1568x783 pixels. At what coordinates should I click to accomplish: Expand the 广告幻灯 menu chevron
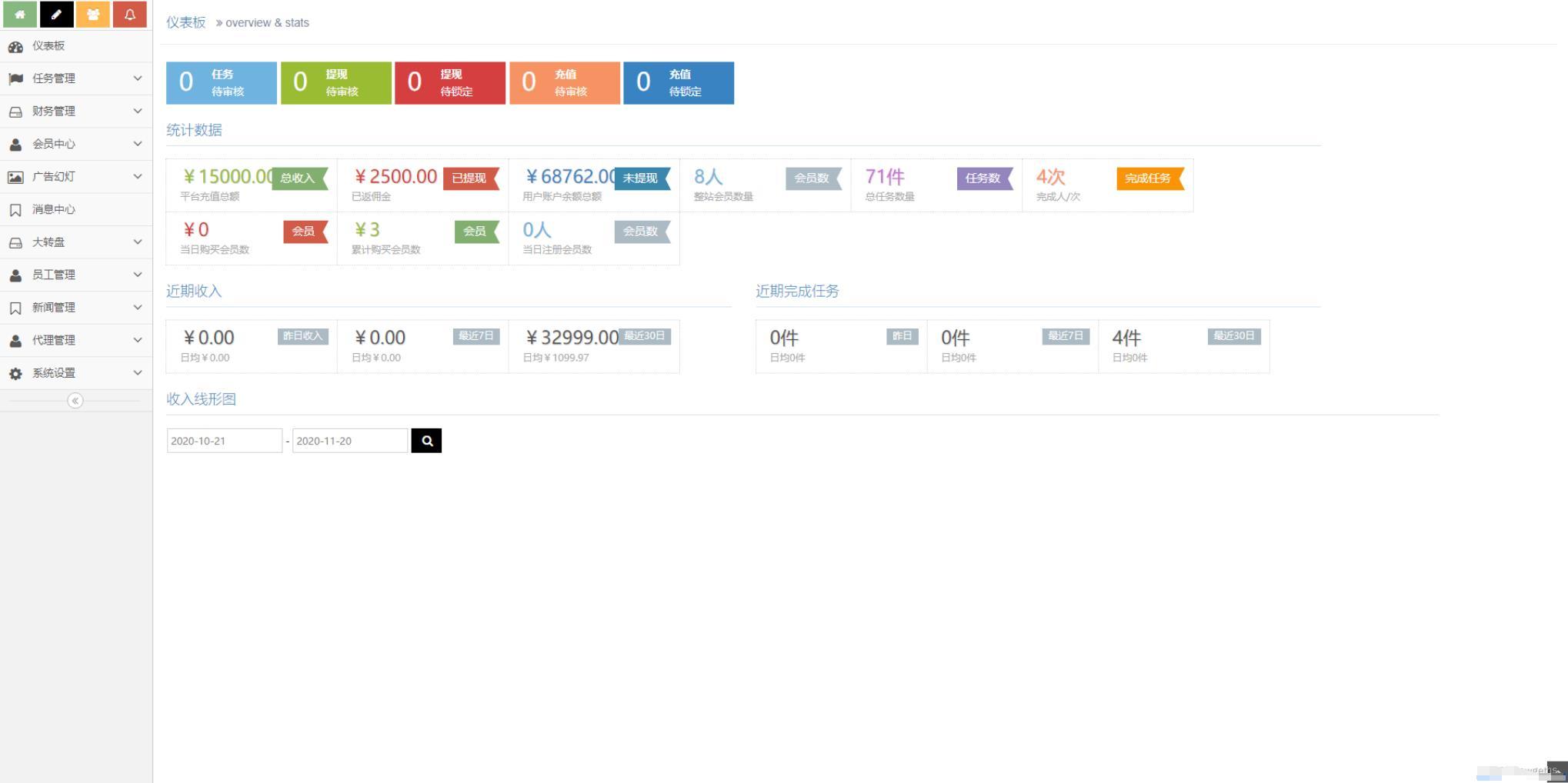(x=138, y=176)
